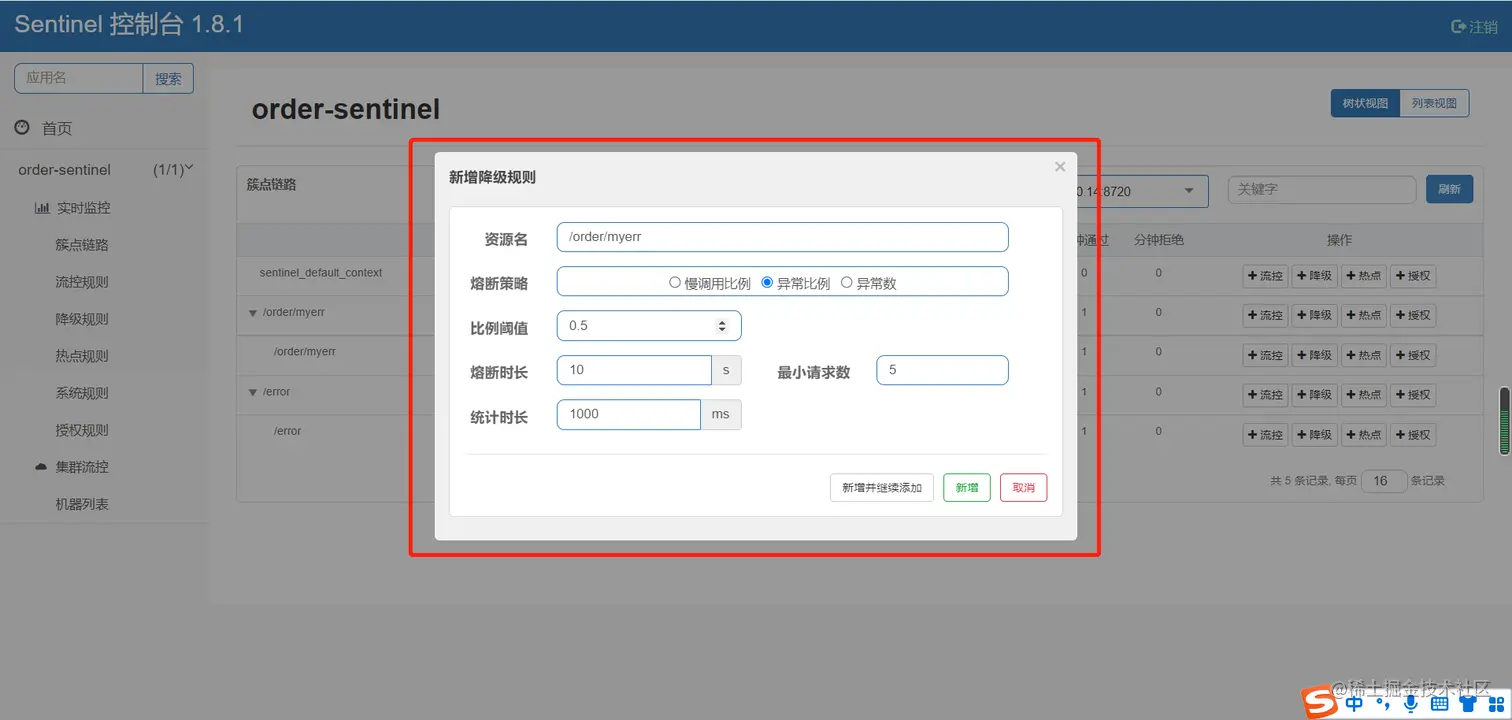Open the machine address dropdown ending in 8720
This screenshot has height=720, width=1512.
click(x=1142, y=191)
